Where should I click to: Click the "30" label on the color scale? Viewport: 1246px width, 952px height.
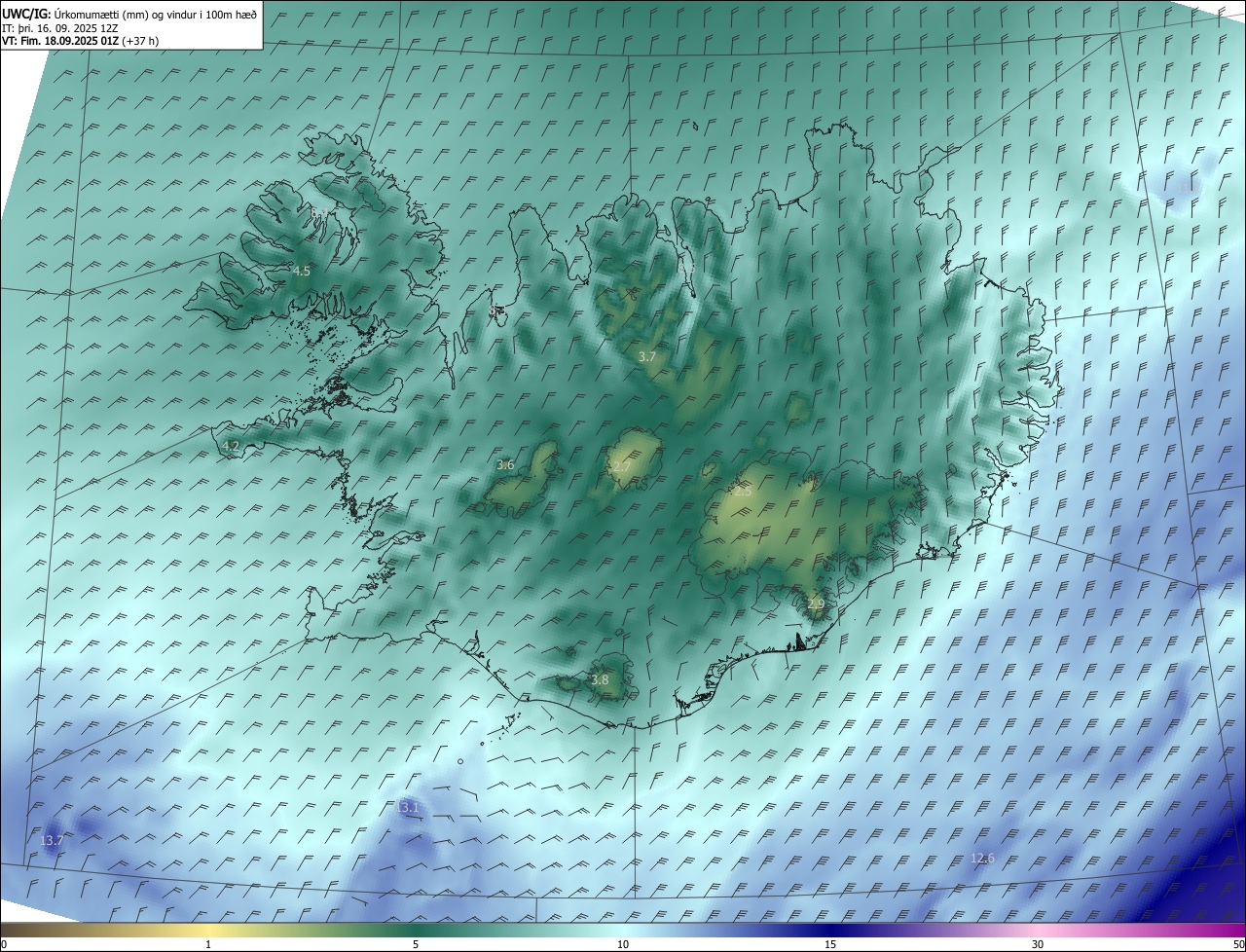[x=1038, y=945]
